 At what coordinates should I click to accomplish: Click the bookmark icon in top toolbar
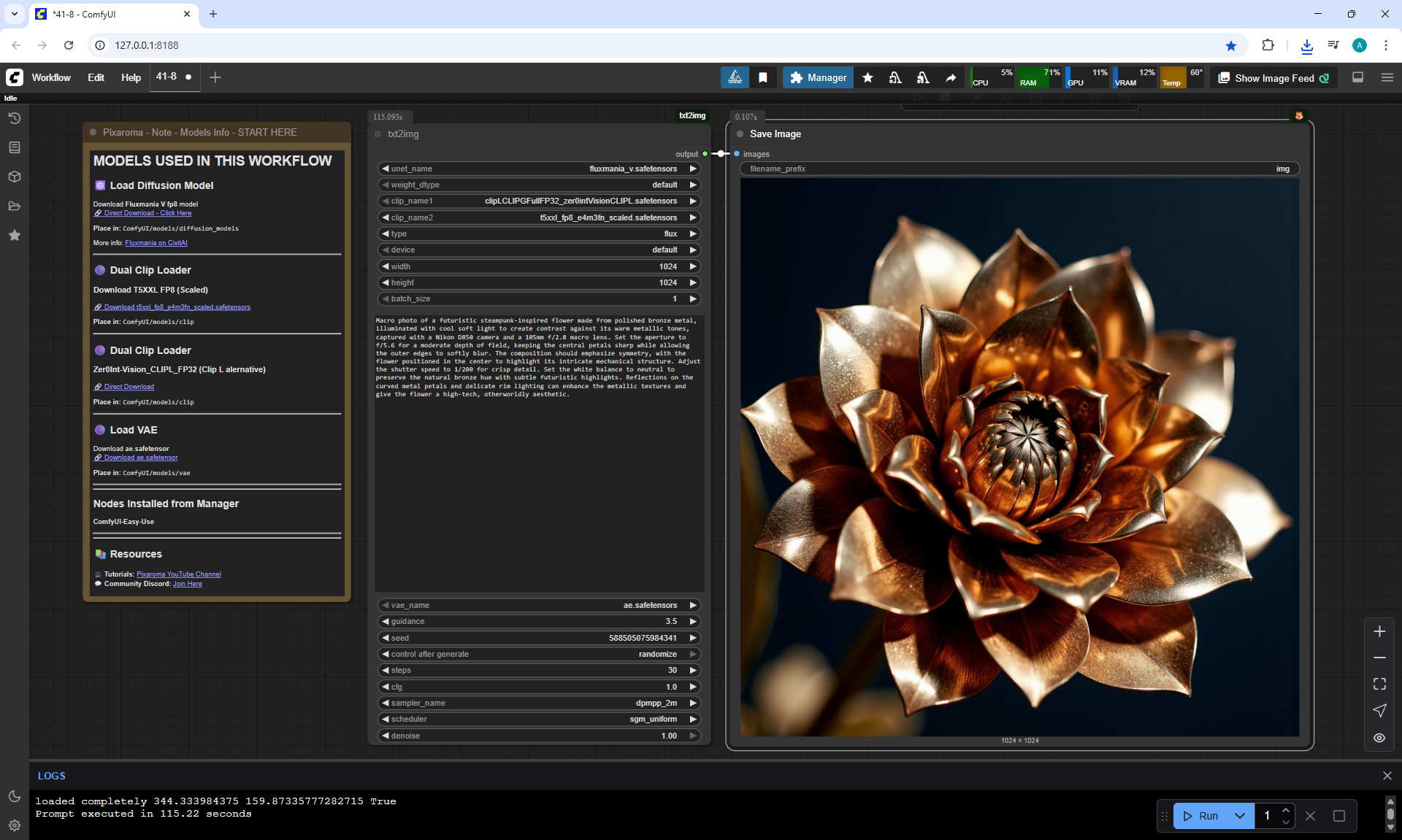click(763, 78)
